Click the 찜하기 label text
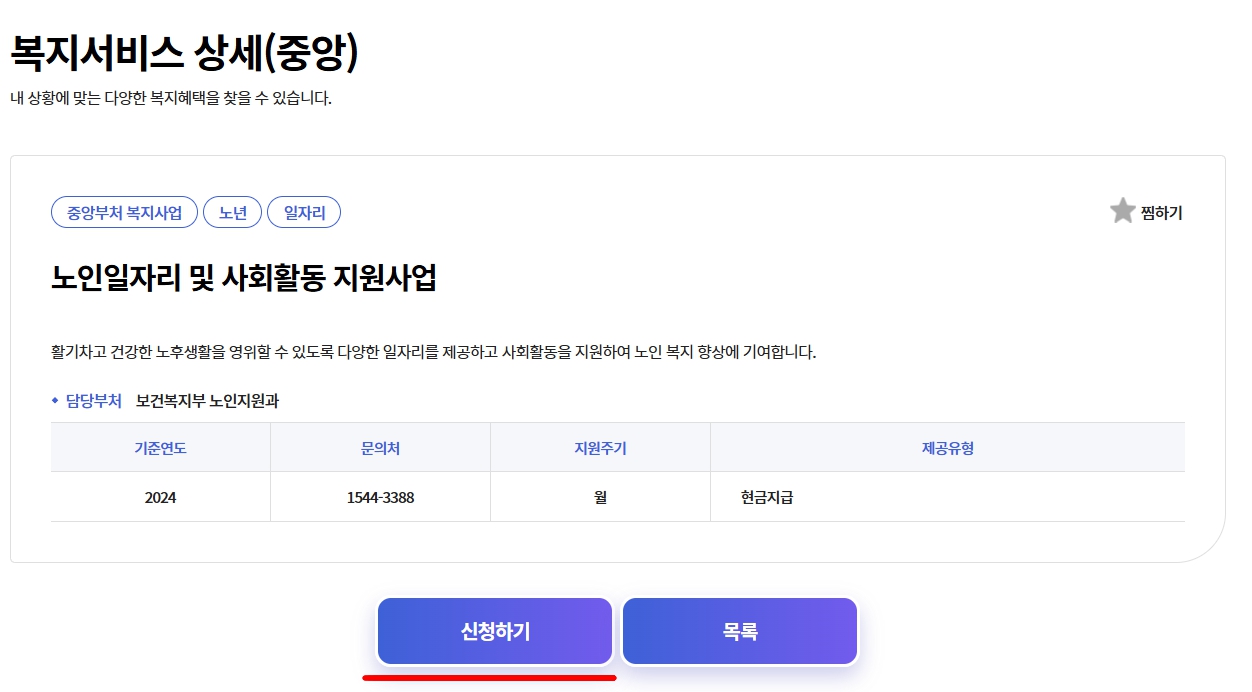This screenshot has width=1252, height=692. tap(1160, 211)
